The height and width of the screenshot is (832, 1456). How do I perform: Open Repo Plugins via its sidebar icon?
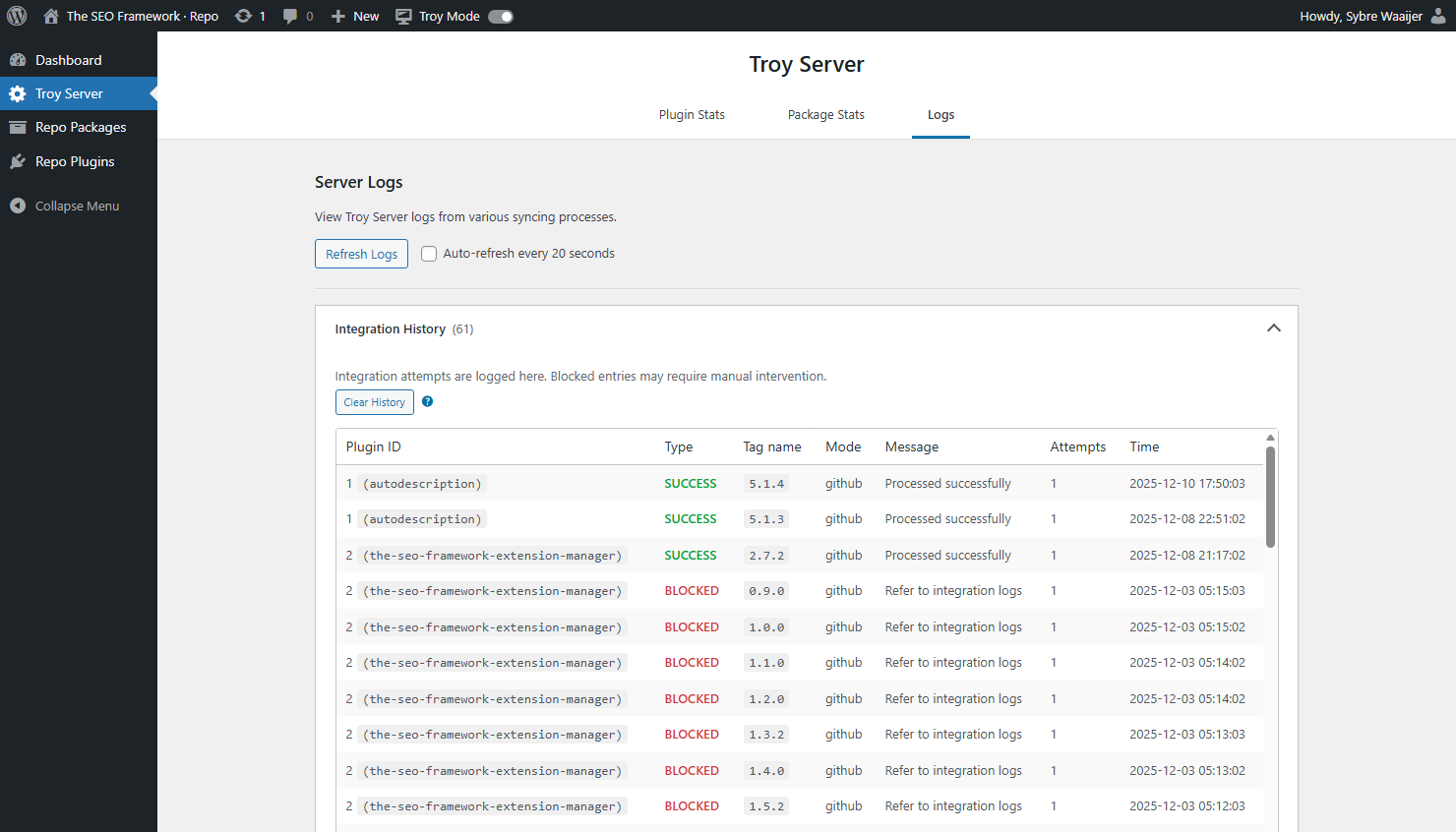click(x=21, y=160)
